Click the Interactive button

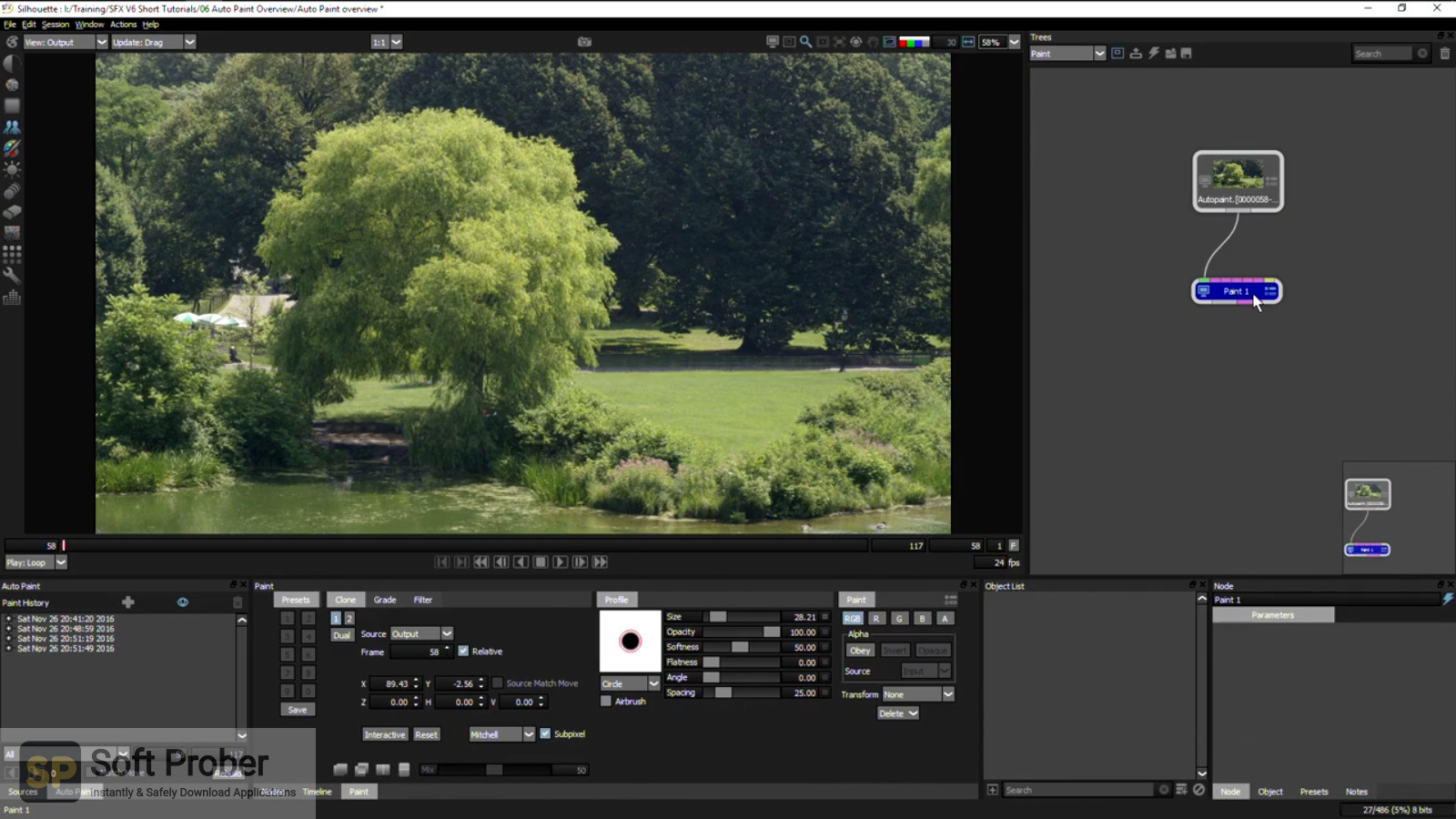385,734
